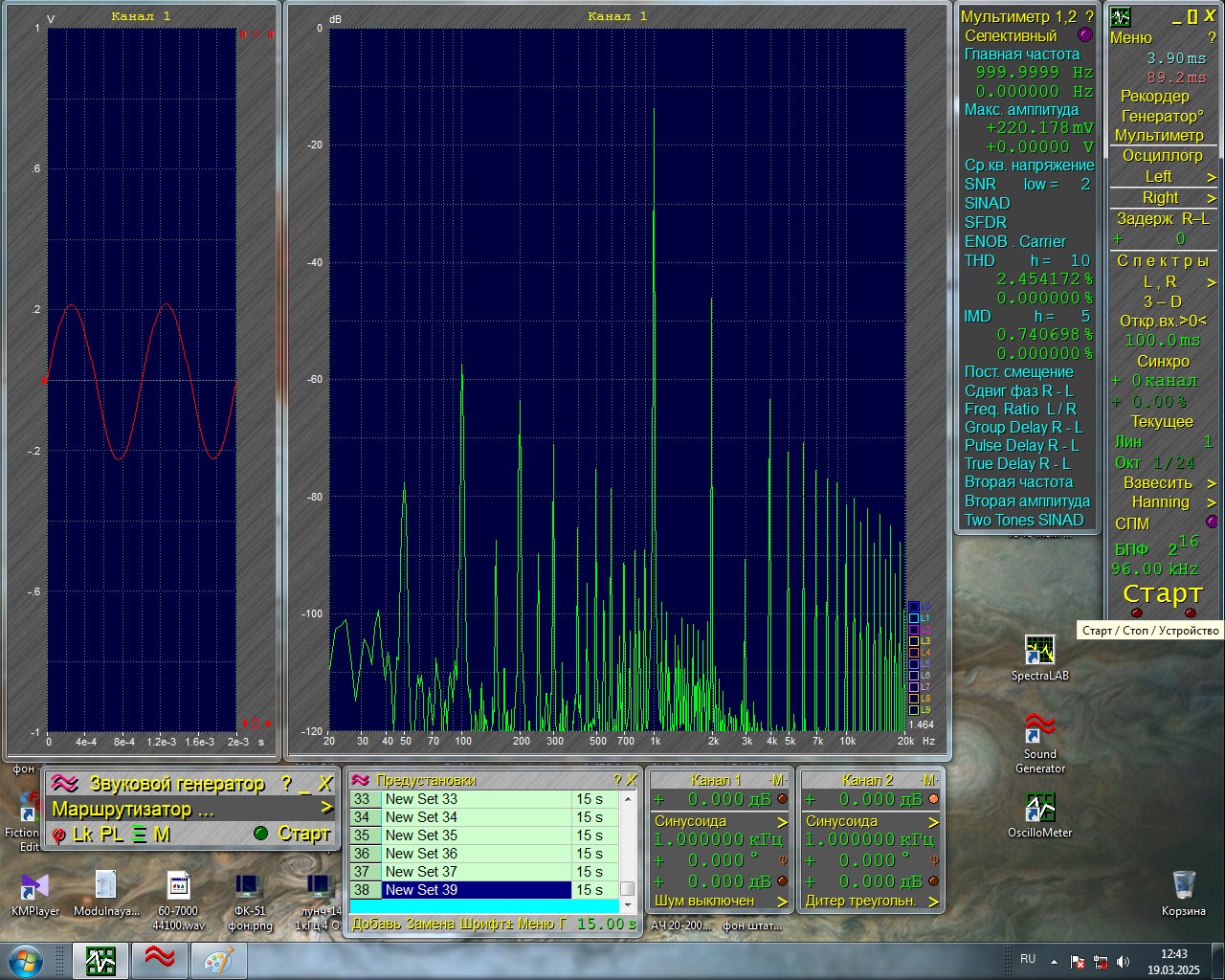
Task: Open the Синусоида dropdown in Канал 1
Action: (782, 822)
